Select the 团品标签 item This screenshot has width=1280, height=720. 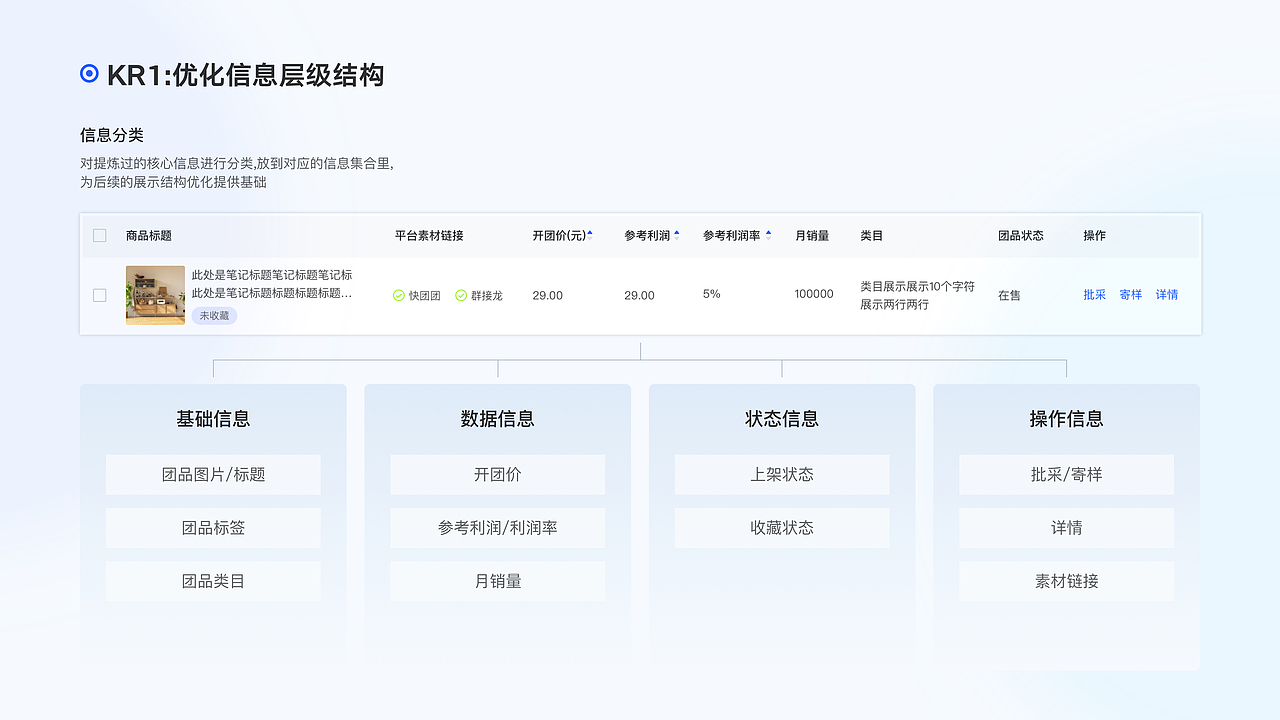click(x=213, y=528)
